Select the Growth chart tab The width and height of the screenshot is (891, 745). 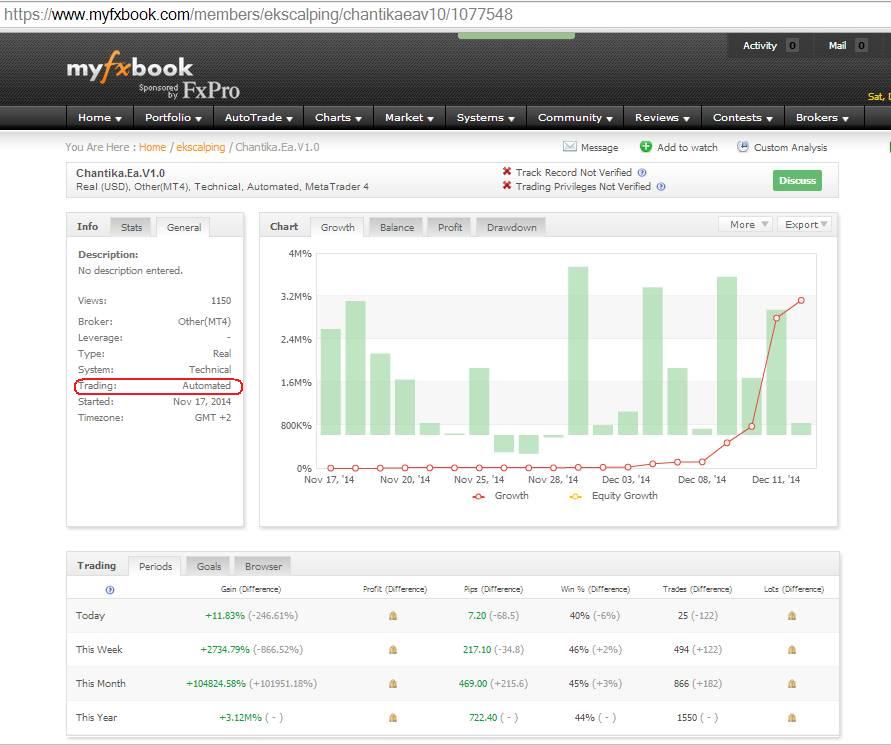(338, 227)
